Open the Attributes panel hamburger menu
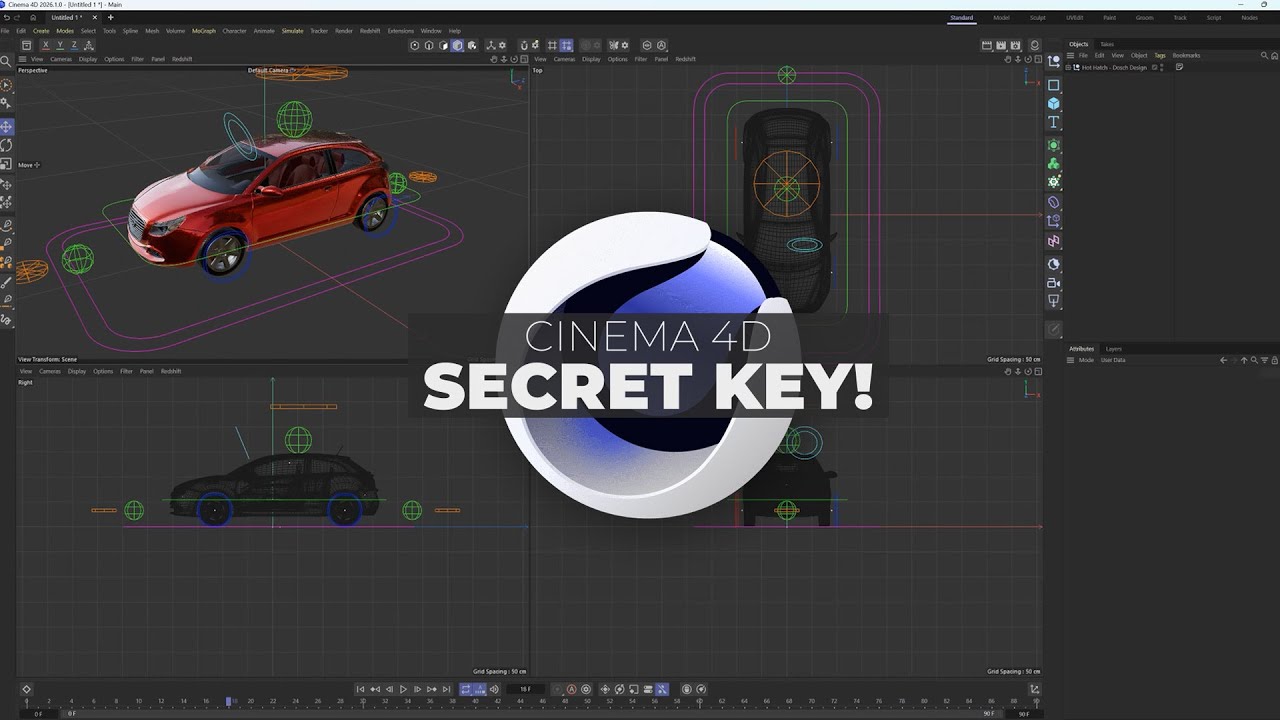The width and height of the screenshot is (1280, 720). pyautogui.click(x=1070, y=360)
